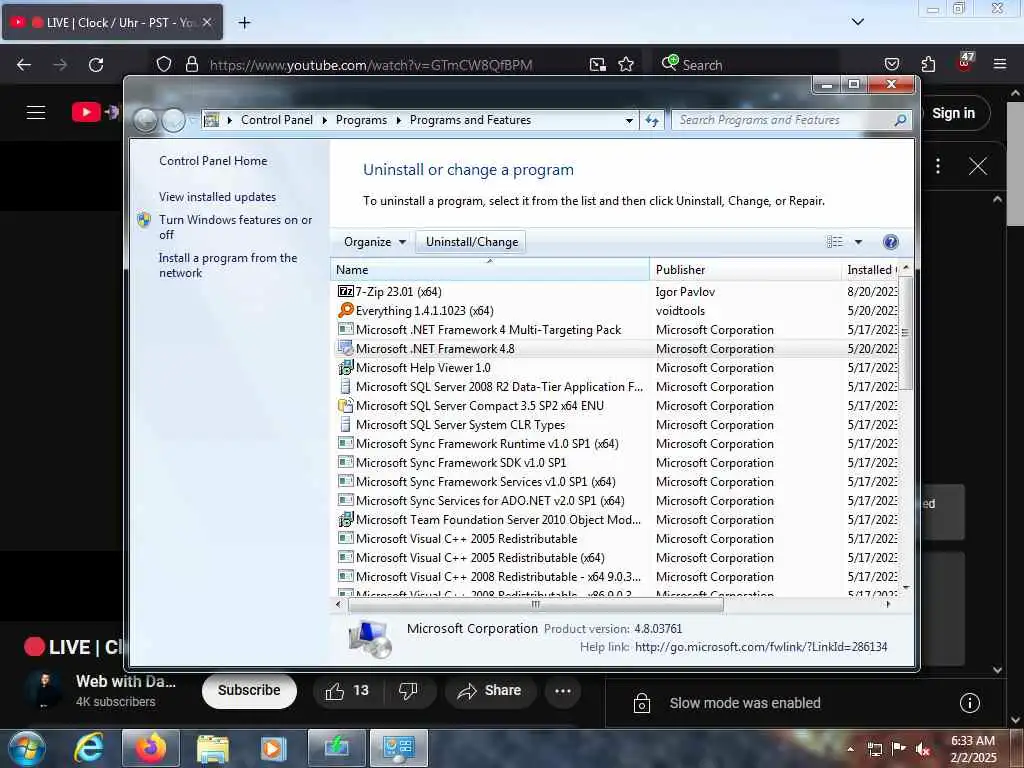The height and width of the screenshot is (768, 1024).
Task: Reload the YouTube page in Firefox
Action: [x=96, y=65]
